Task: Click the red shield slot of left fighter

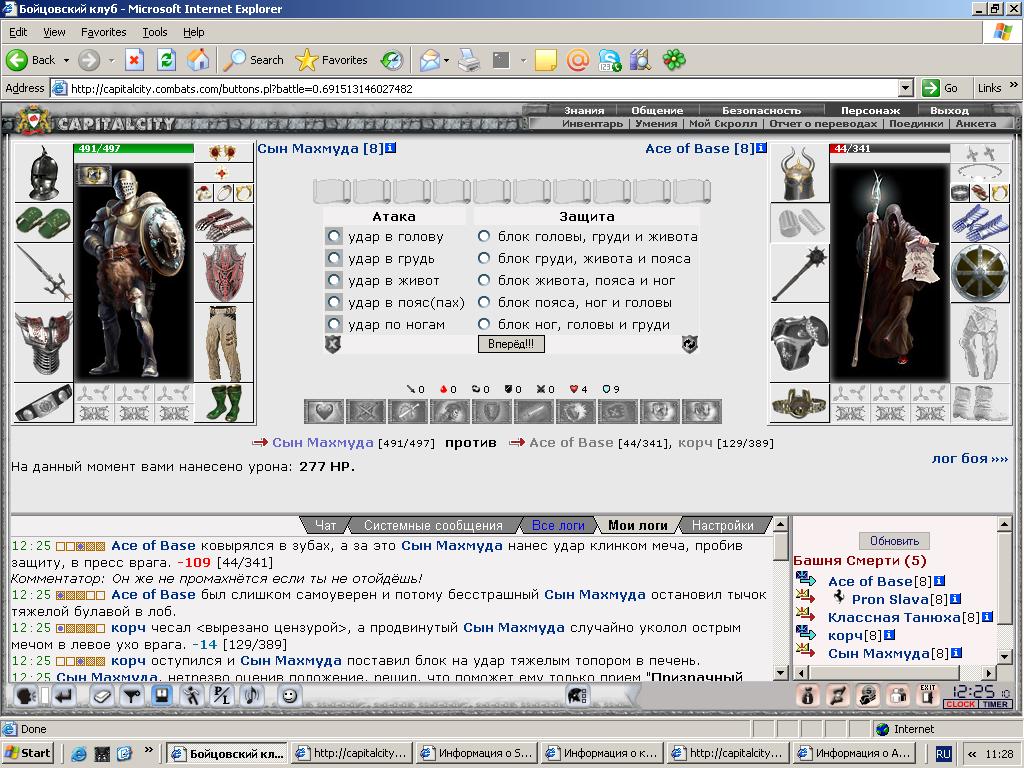Action: tap(224, 274)
